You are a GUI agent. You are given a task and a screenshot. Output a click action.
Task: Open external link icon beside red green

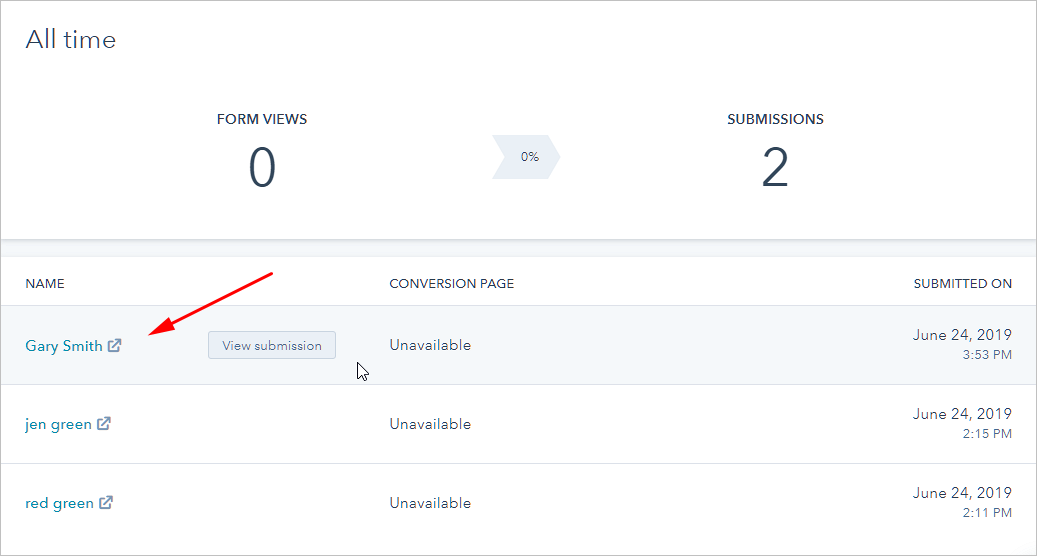[106, 503]
